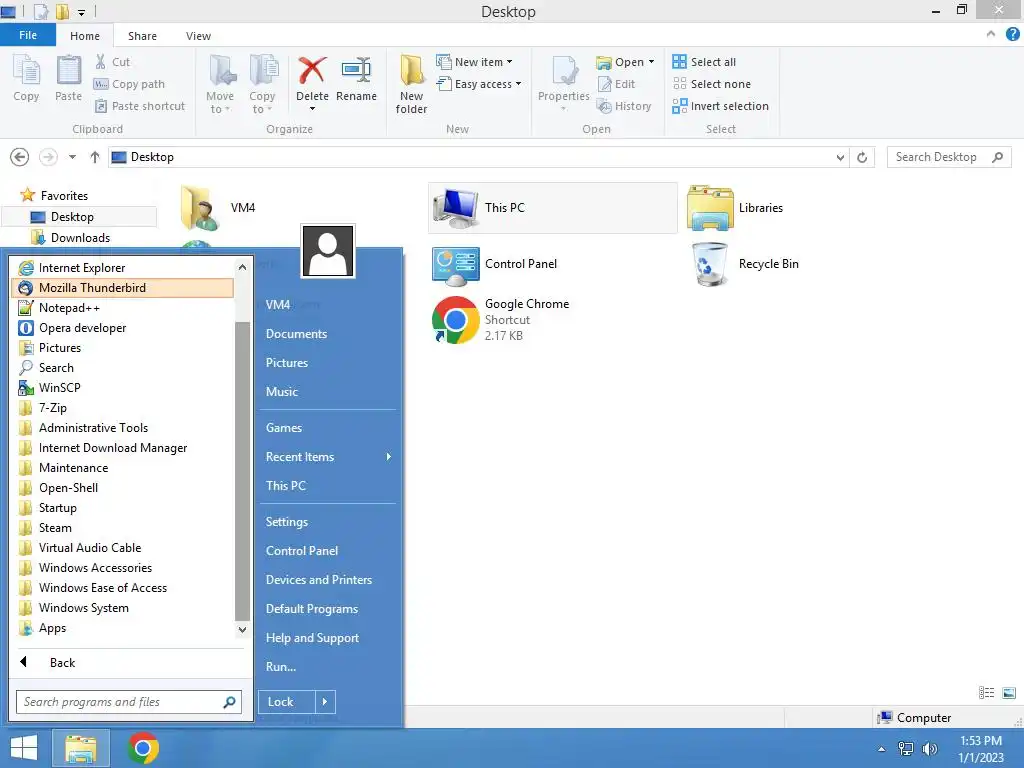Image resolution: width=1024 pixels, height=768 pixels.
Task: Select the Control Panel icon in Desktop folder
Action: (456, 265)
